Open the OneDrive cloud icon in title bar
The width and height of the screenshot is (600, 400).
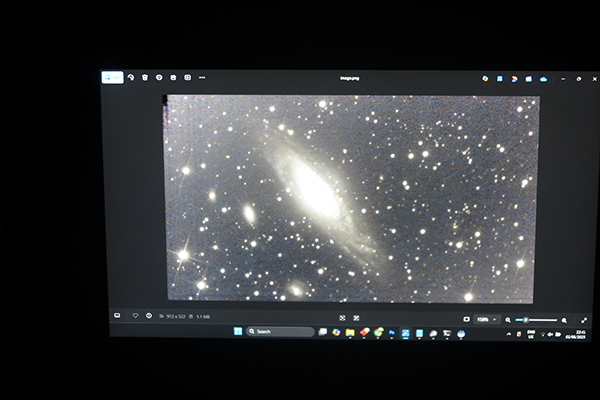543,79
